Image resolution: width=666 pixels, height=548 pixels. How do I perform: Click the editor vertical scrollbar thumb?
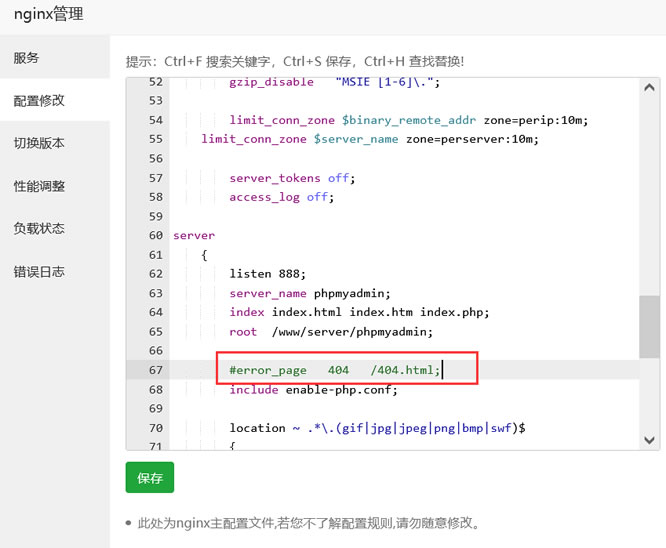click(649, 325)
